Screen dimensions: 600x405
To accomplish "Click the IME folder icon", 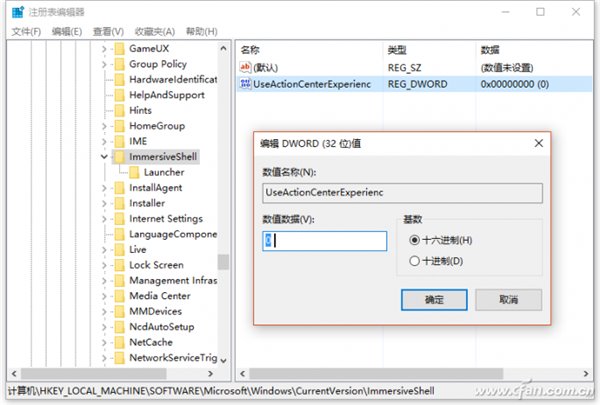I will tap(120, 141).
